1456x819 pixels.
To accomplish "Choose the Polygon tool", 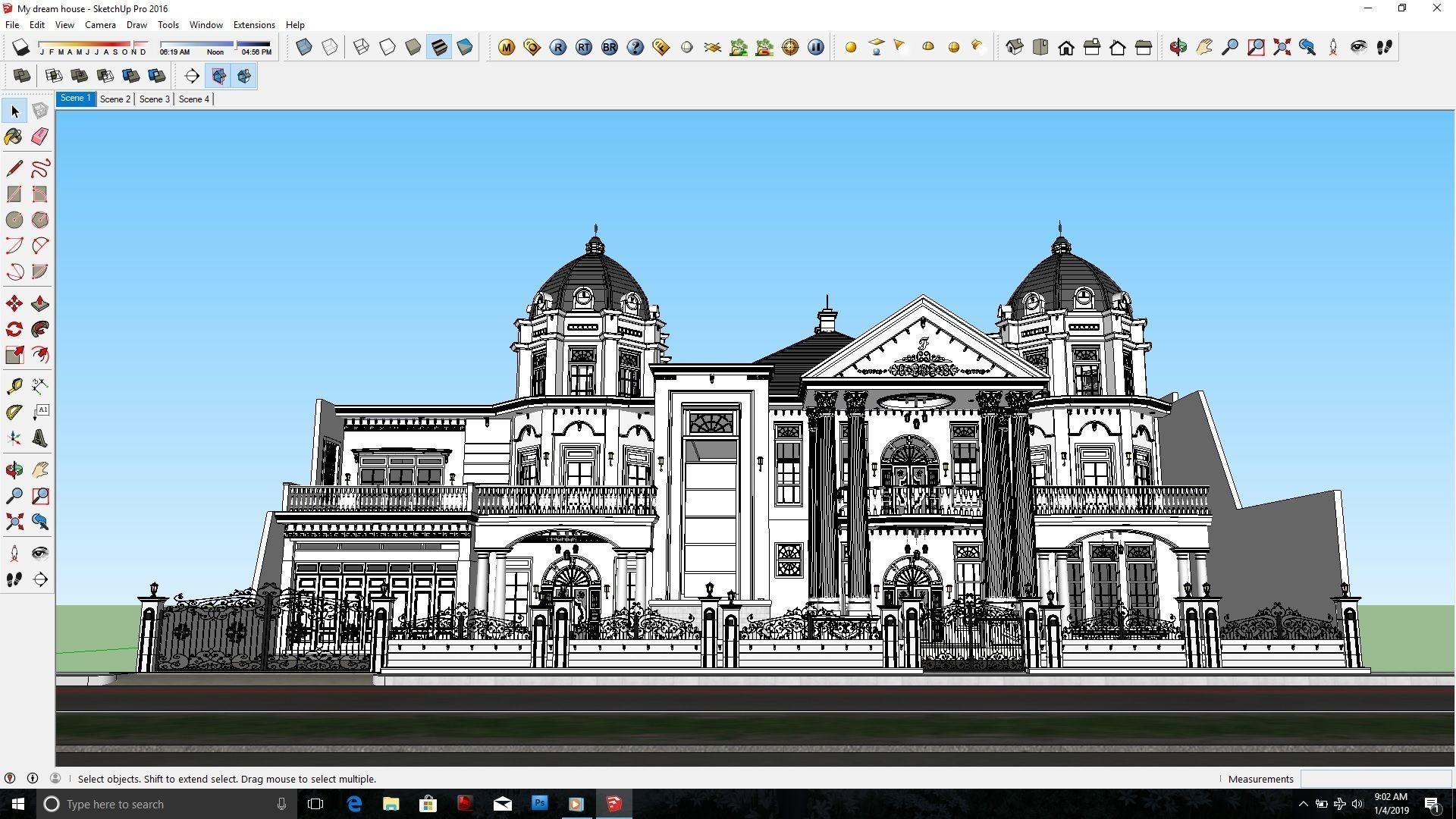I will pyautogui.click(x=40, y=220).
